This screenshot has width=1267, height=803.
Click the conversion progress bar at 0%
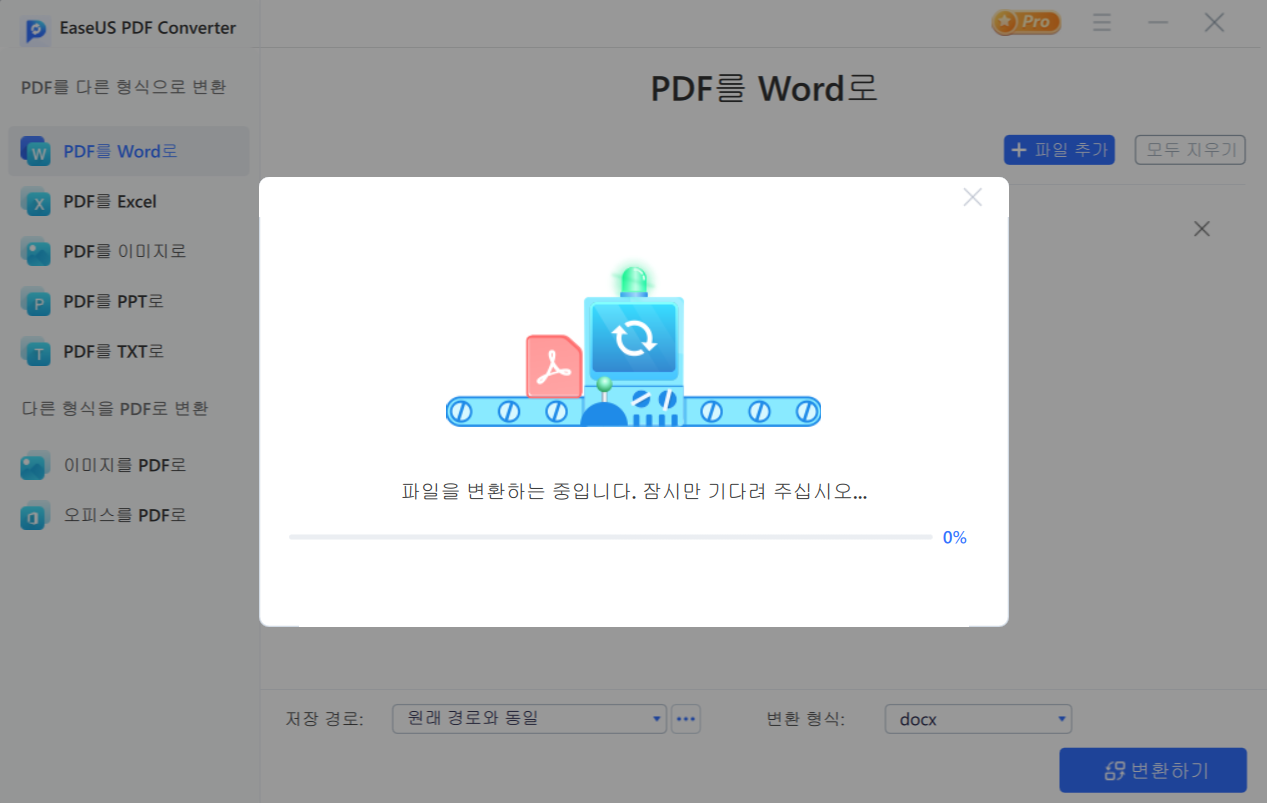[612, 536]
